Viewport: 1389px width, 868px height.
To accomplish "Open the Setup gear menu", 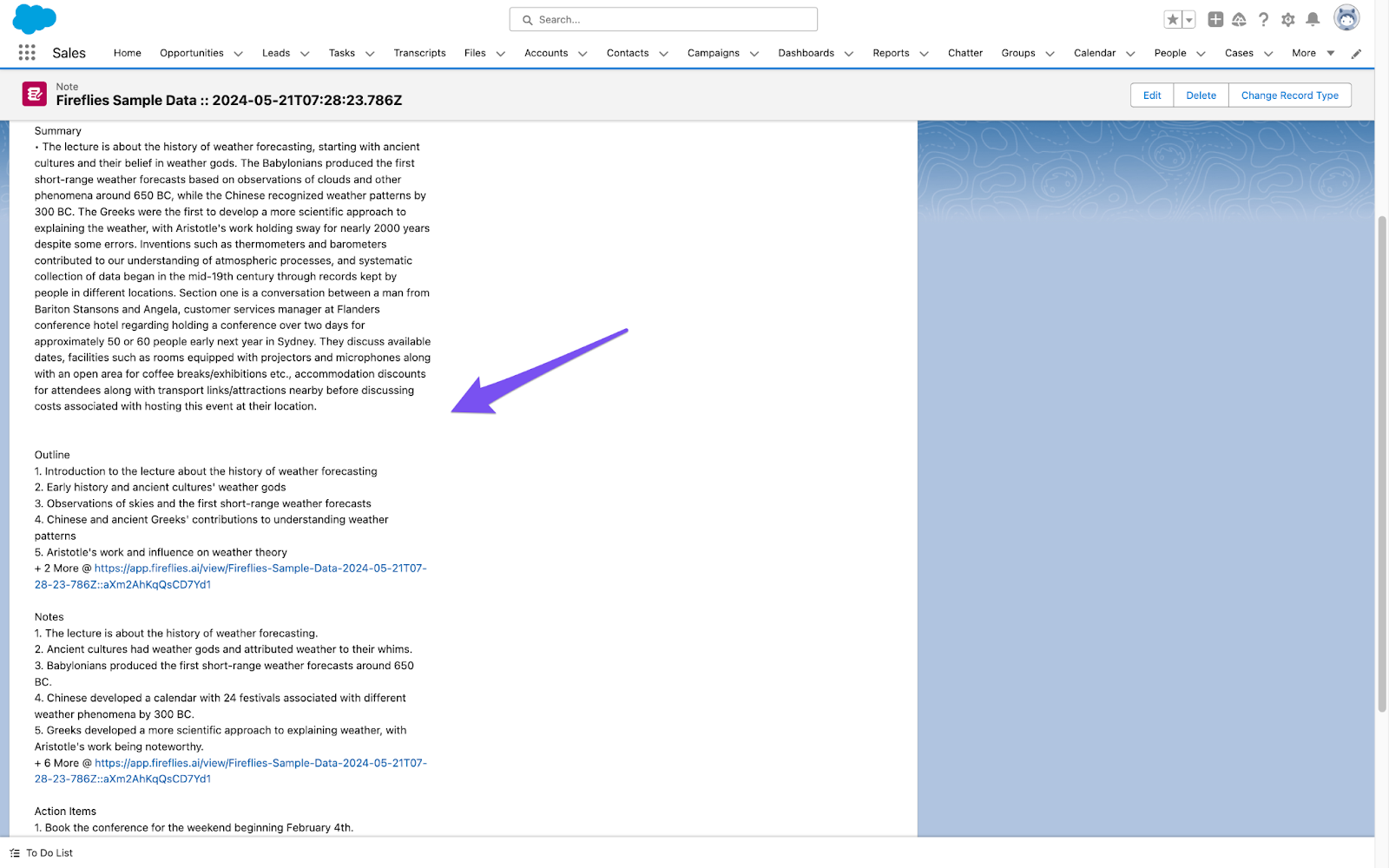I will click(x=1288, y=19).
